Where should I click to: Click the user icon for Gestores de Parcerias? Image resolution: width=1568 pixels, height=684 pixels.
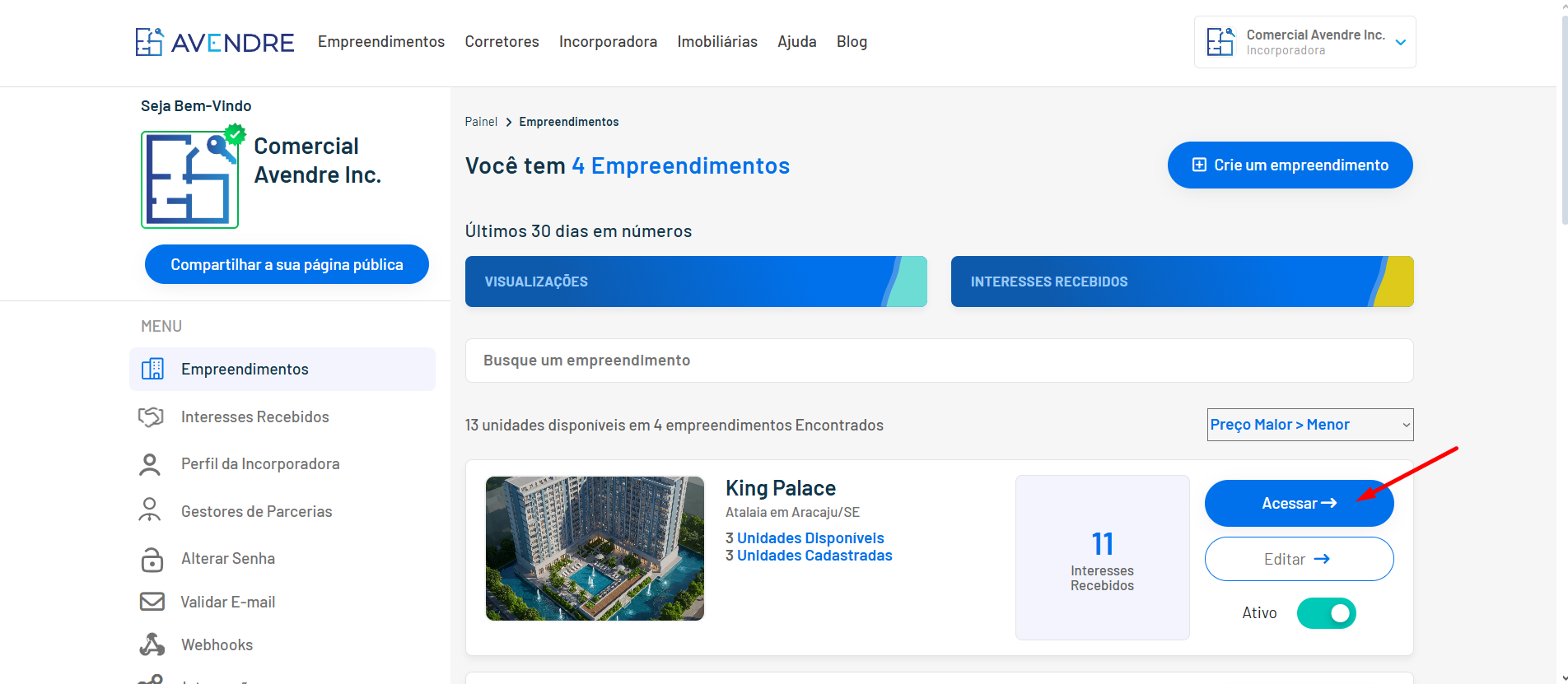[x=150, y=510]
